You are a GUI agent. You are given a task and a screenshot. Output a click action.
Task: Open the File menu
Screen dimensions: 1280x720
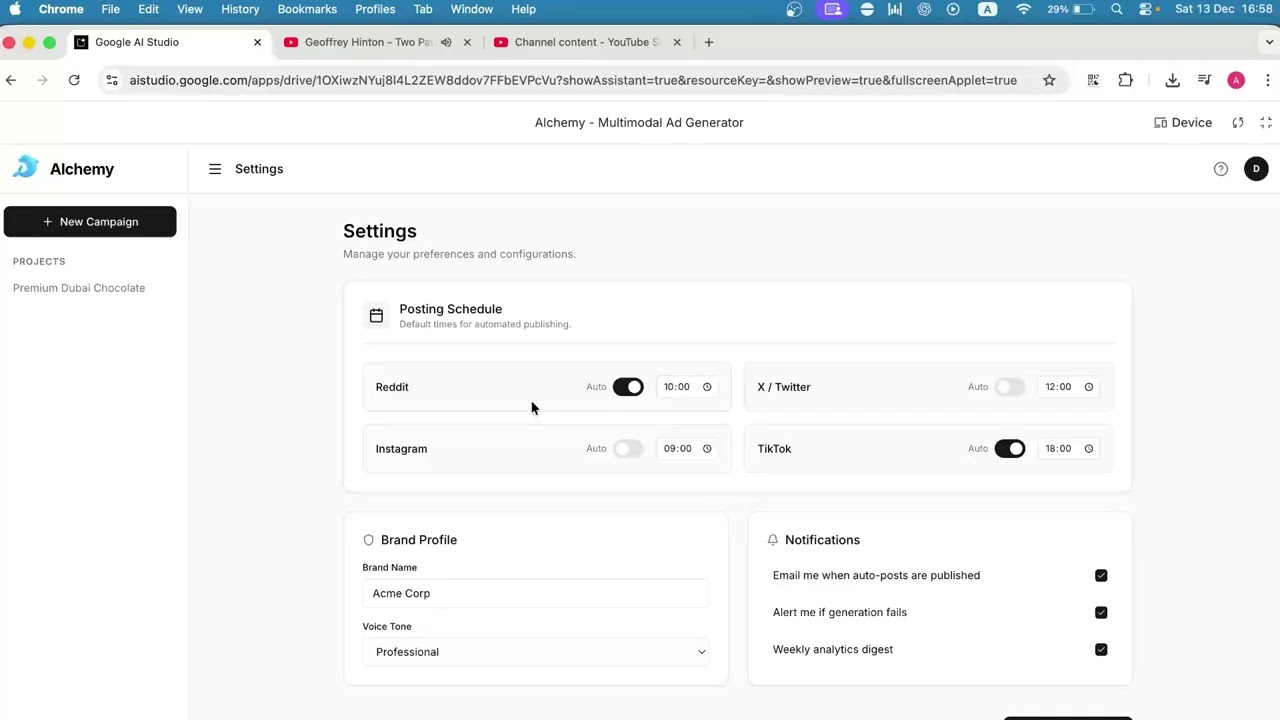[x=110, y=9]
